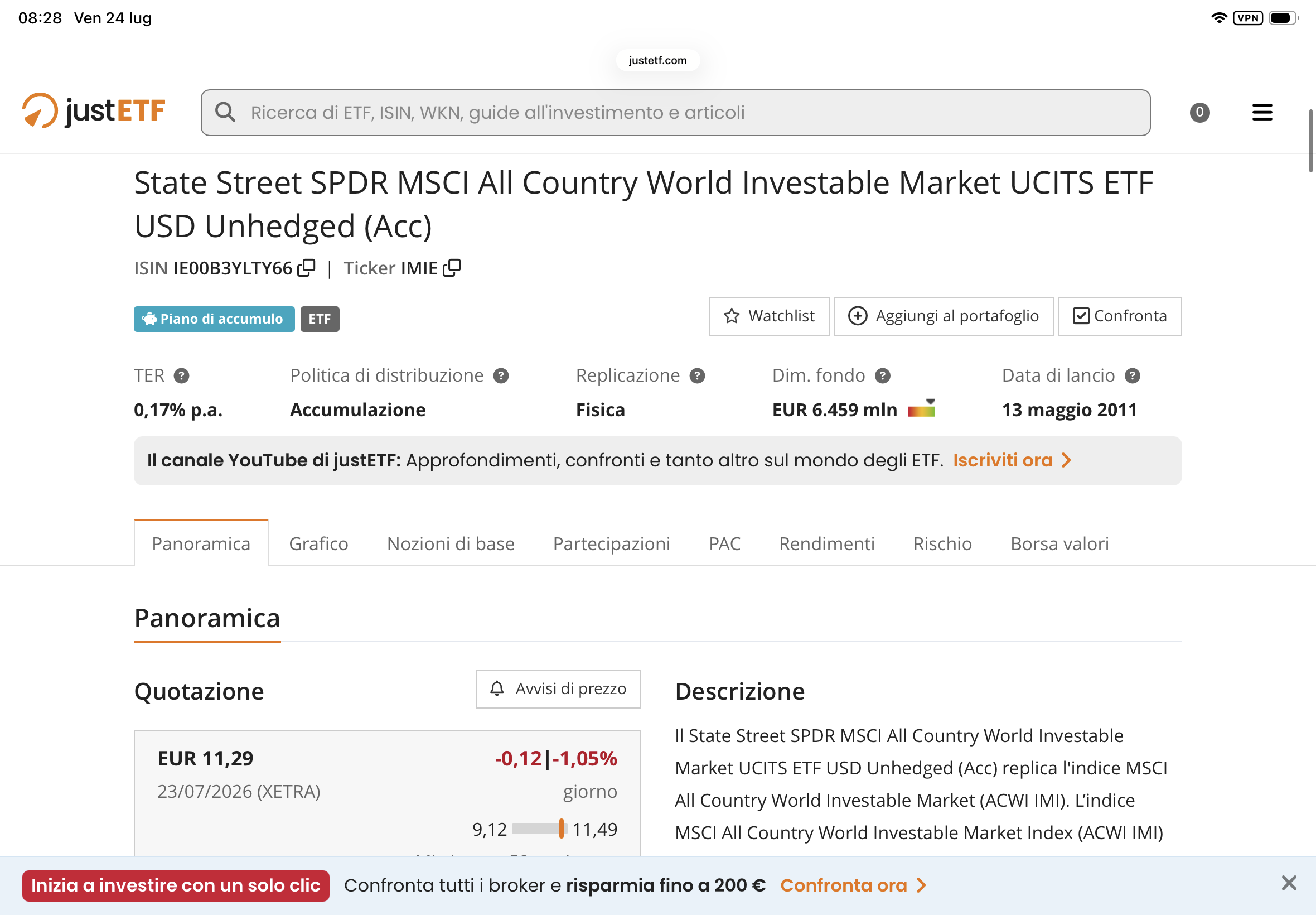The width and height of the screenshot is (1316, 915).
Task: Open the Rendimenti tab
Action: tap(827, 543)
